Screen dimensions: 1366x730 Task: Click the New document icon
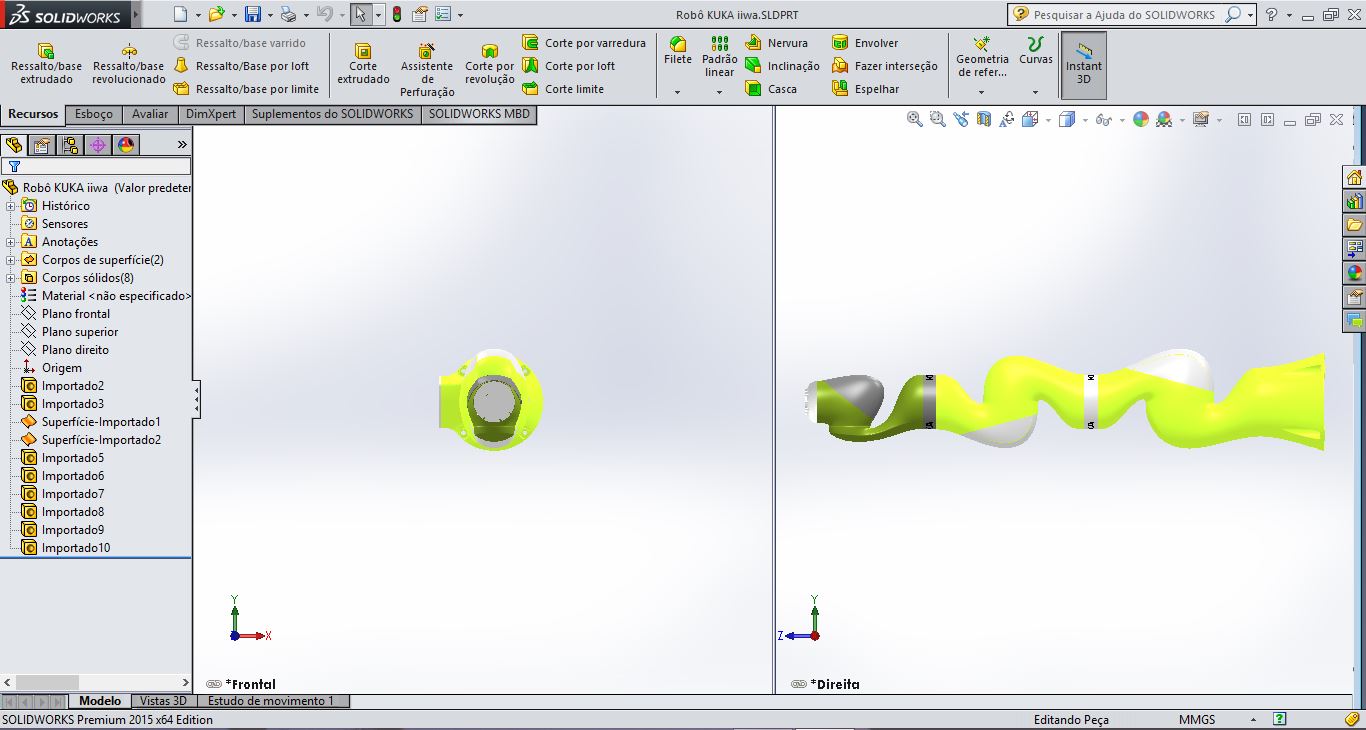pos(180,15)
